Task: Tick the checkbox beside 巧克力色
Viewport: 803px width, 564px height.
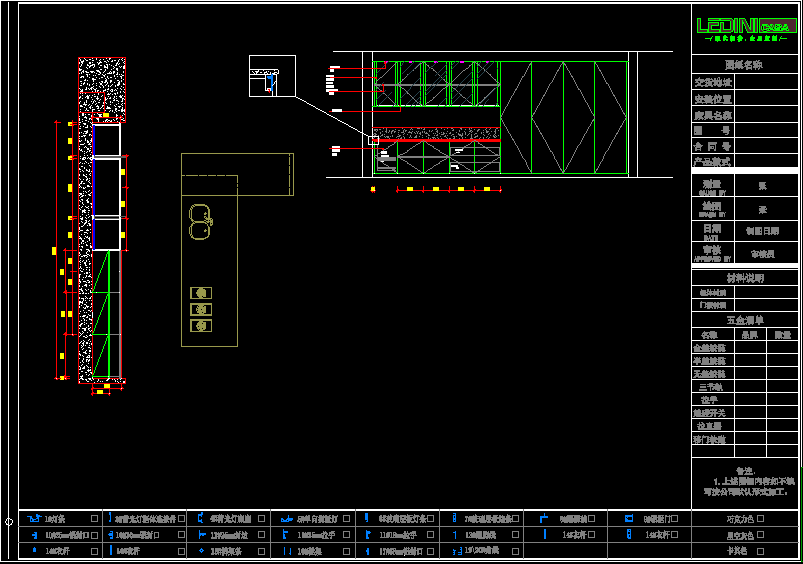Action: point(761,519)
